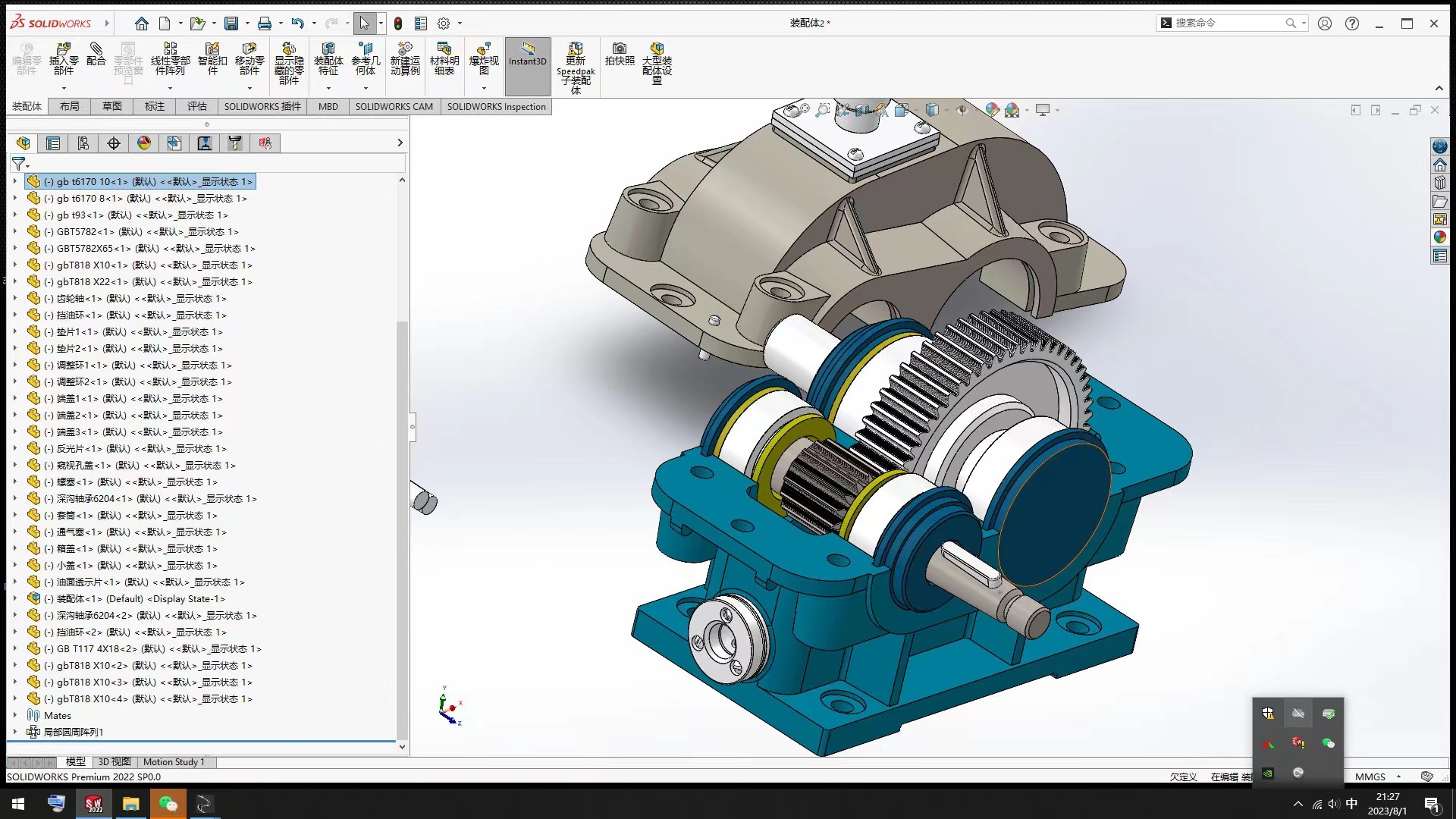Click the Exploded View (爆炸视图) tool
1456x819 pixels.
pyautogui.click(x=484, y=59)
